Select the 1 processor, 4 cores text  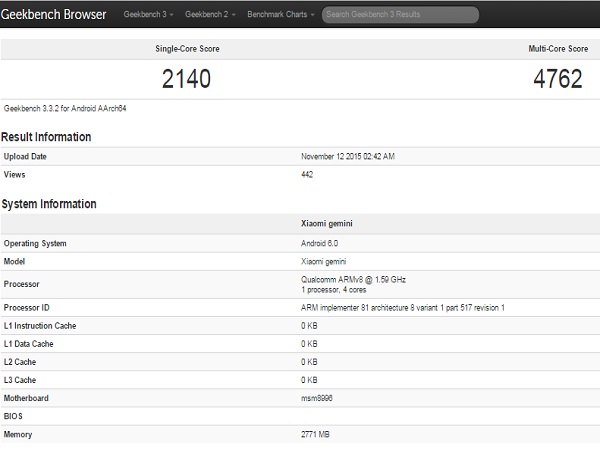click(334, 290)
